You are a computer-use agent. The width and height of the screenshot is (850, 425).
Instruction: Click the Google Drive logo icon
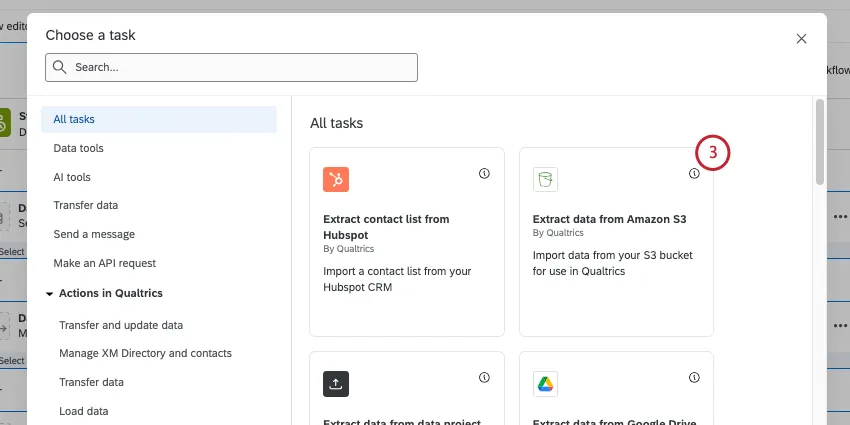click(x=545, y=383)
